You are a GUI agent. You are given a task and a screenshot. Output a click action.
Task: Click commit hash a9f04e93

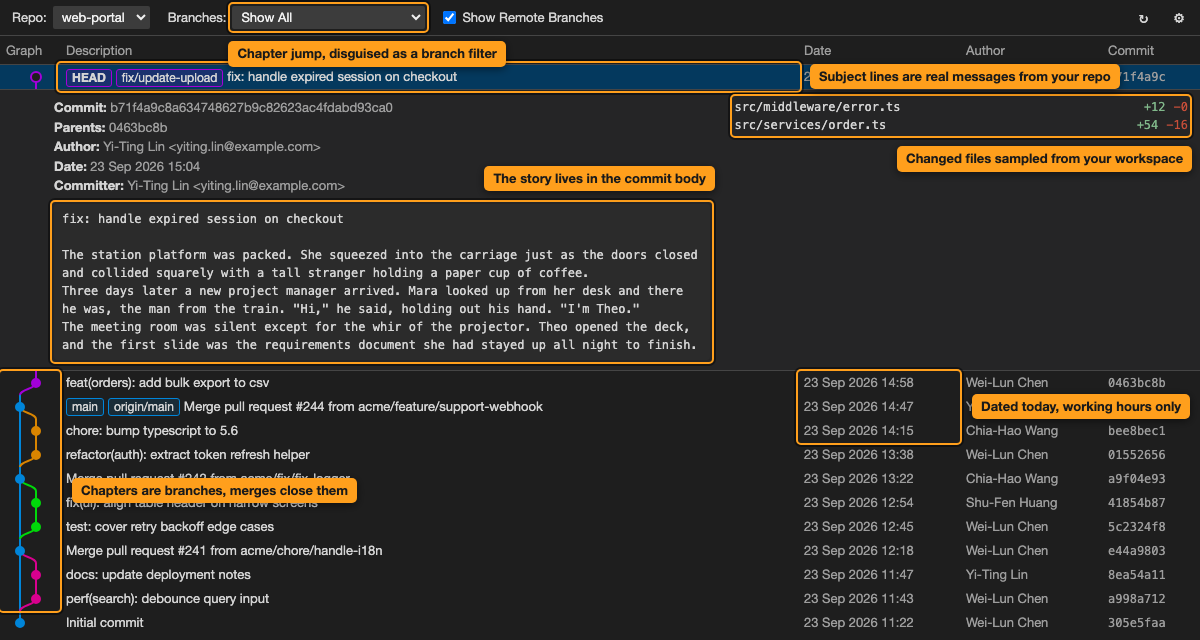(1137, 479)
